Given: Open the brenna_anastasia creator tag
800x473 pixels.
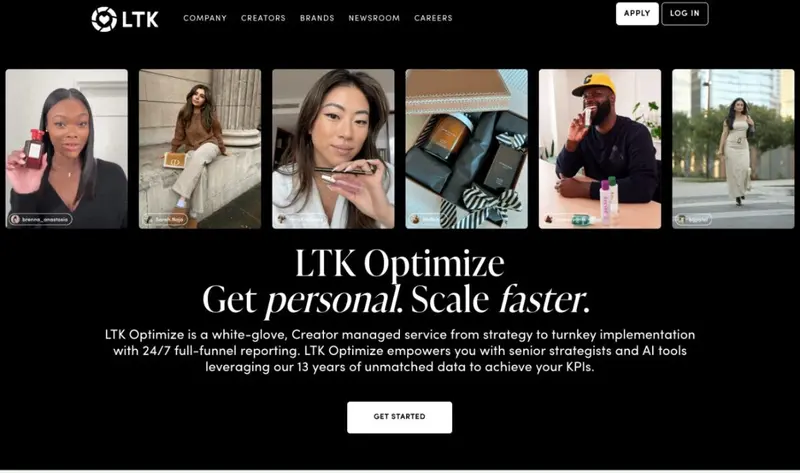Looking at the screenshot, I should point(40,219).
